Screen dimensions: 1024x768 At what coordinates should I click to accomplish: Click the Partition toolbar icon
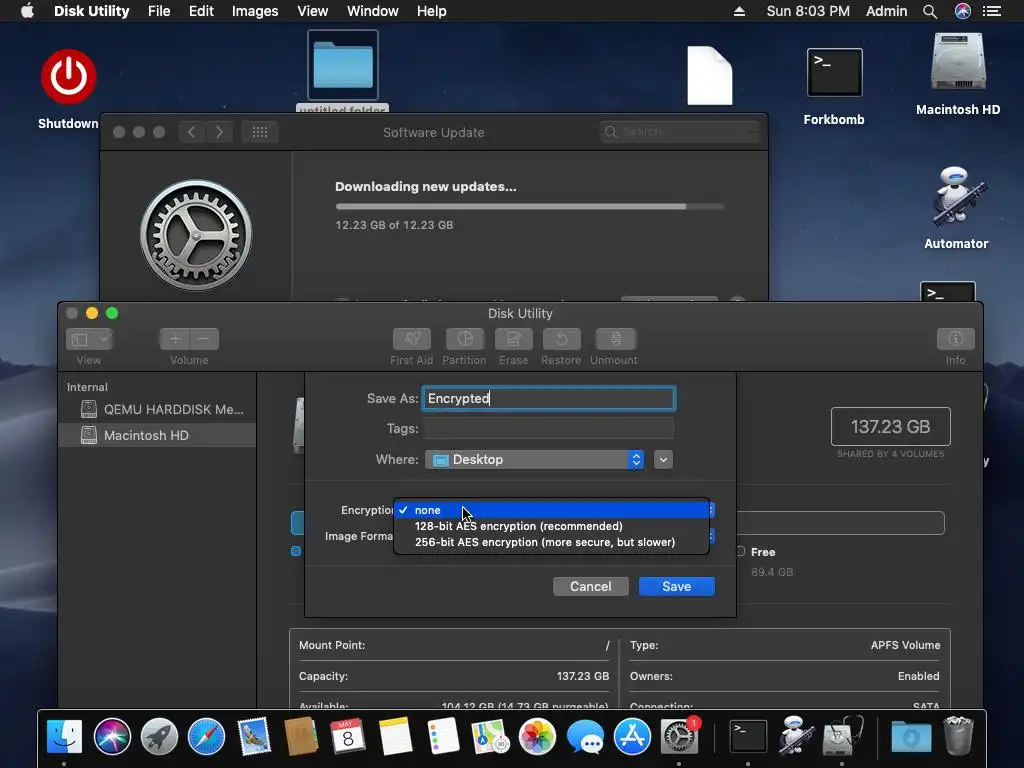(464, 339)
